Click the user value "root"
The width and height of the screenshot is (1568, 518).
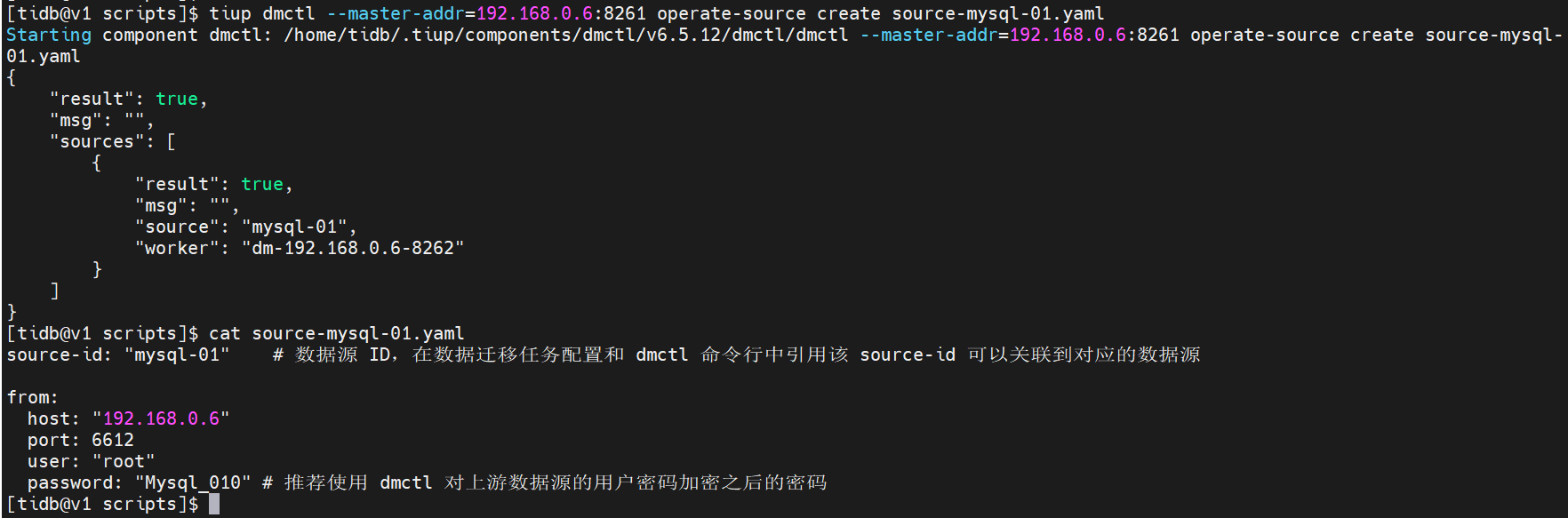[124, 461]
